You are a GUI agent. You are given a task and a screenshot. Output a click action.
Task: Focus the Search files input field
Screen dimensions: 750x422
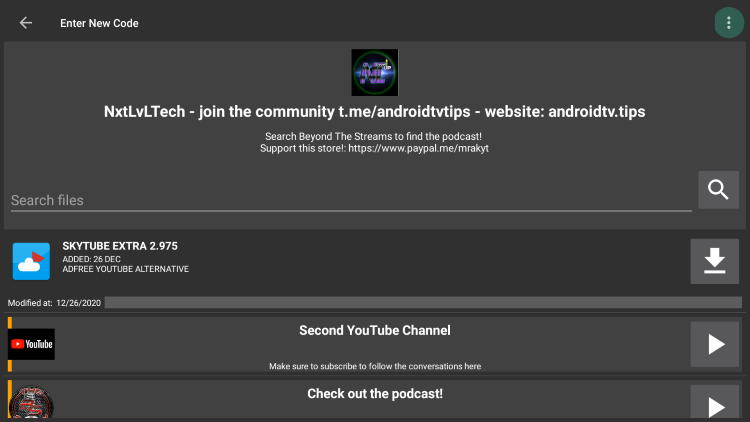click(351, 200)
